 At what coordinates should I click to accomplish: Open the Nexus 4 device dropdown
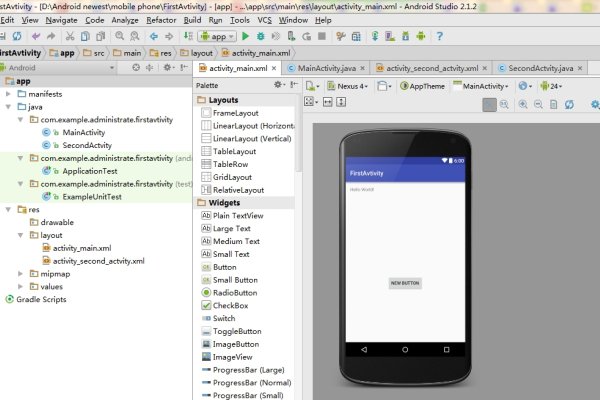click(351, 87)
